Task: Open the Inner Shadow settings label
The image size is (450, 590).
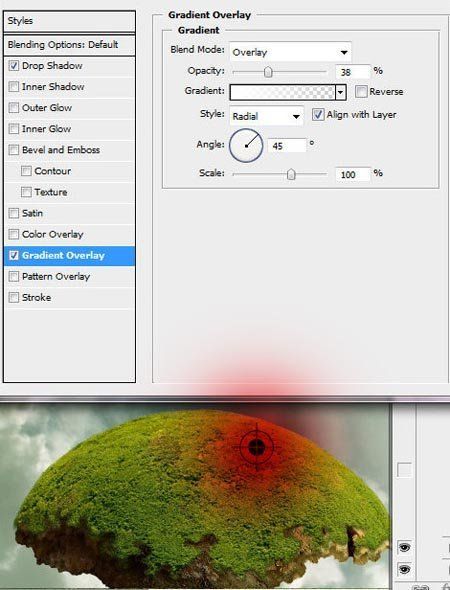Action: click(x=53, y=87)
